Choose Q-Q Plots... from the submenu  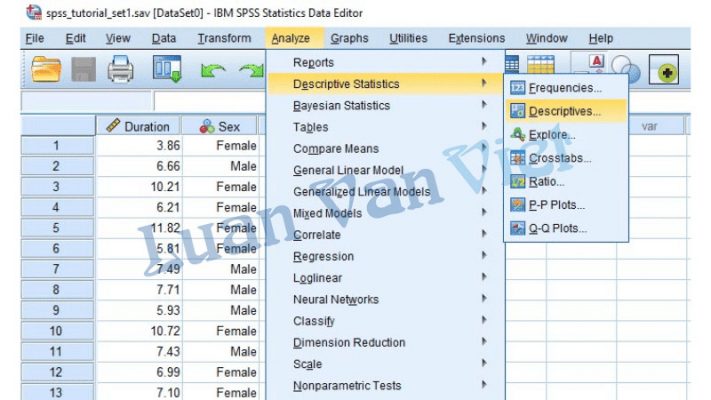point(565,228)
